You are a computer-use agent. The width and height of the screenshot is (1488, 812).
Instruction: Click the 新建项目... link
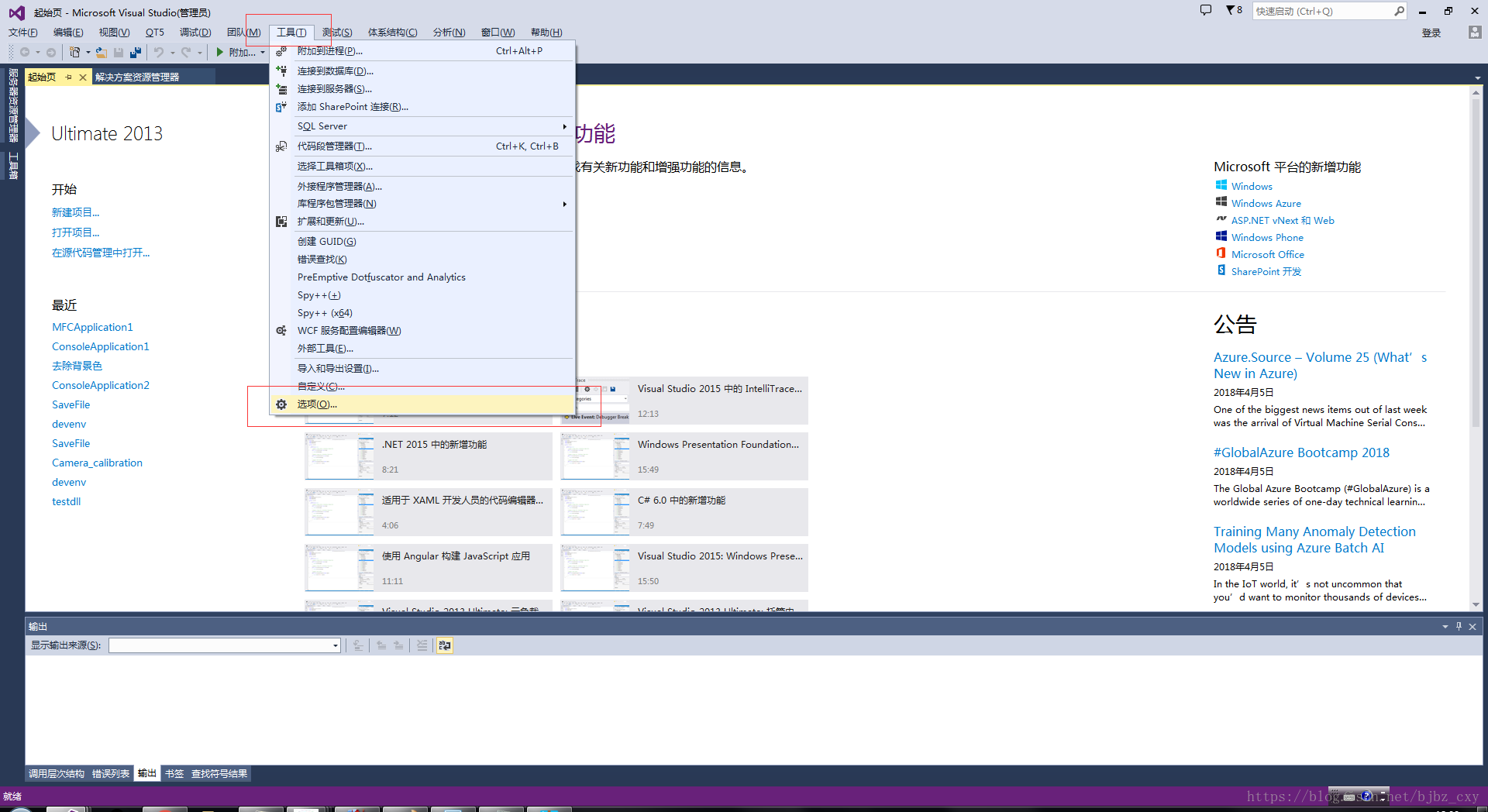point(75,212)
